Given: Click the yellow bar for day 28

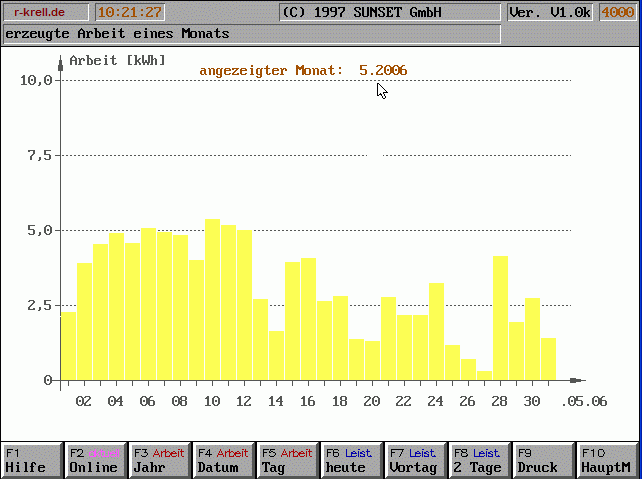Looking at the screenshot, I should [500, 318].
